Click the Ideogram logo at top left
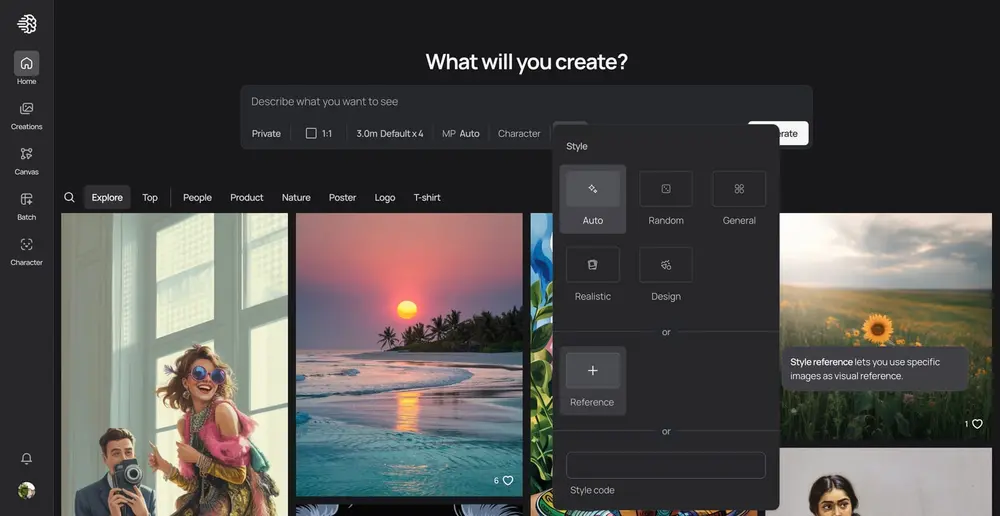This screenshot has width=1000, height=516. point(27,24)
